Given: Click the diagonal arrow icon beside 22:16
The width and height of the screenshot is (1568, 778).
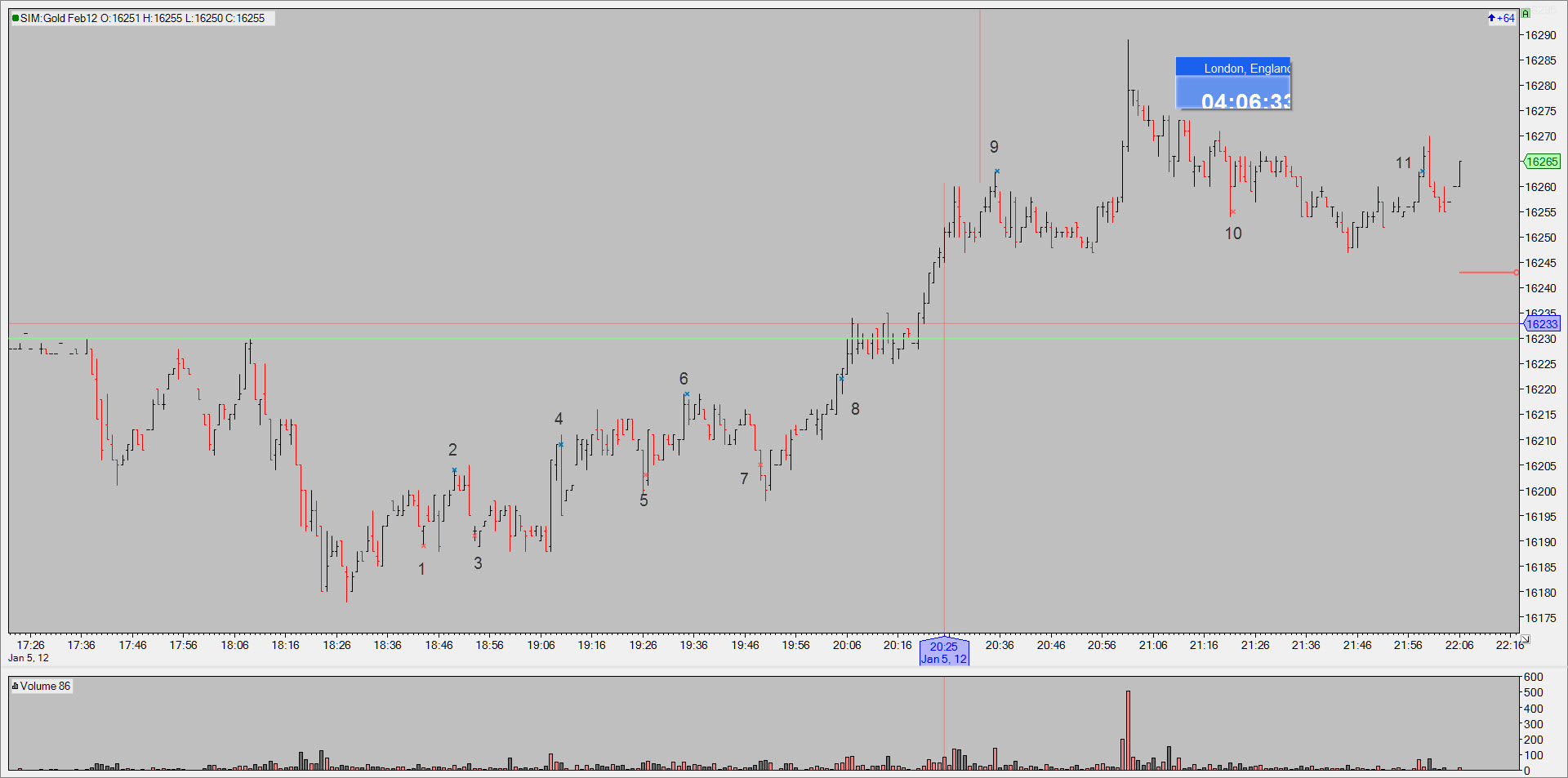Looking at the screenshot, I should (x=1525, y=639).
